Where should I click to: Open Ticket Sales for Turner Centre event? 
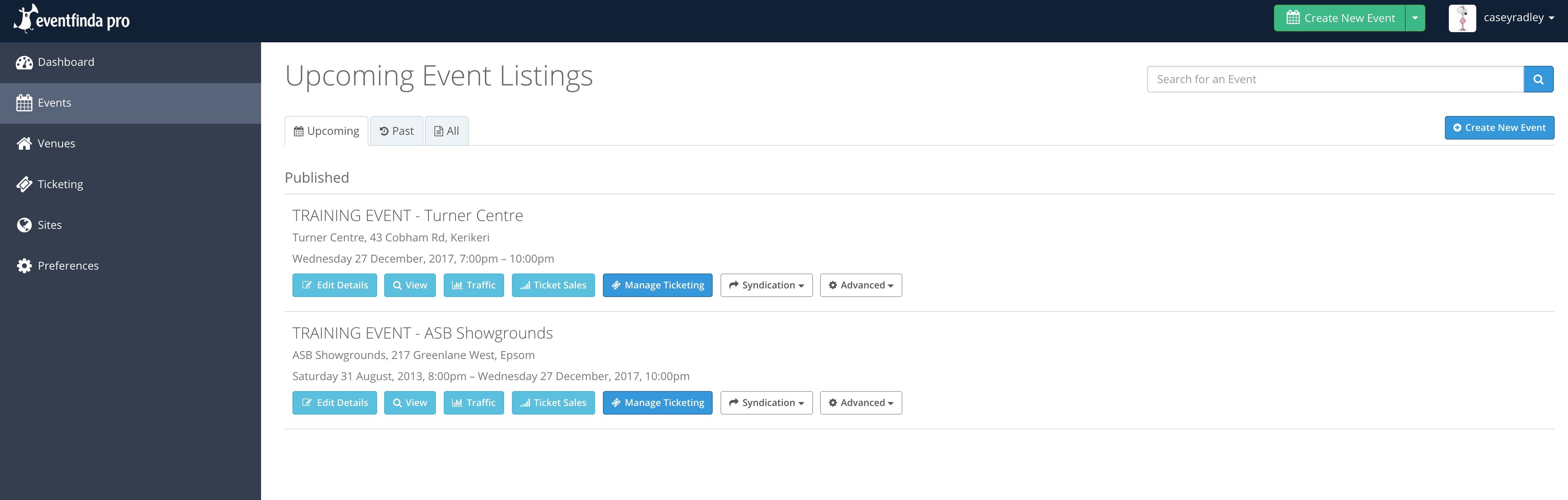click(x=553, y=285)
